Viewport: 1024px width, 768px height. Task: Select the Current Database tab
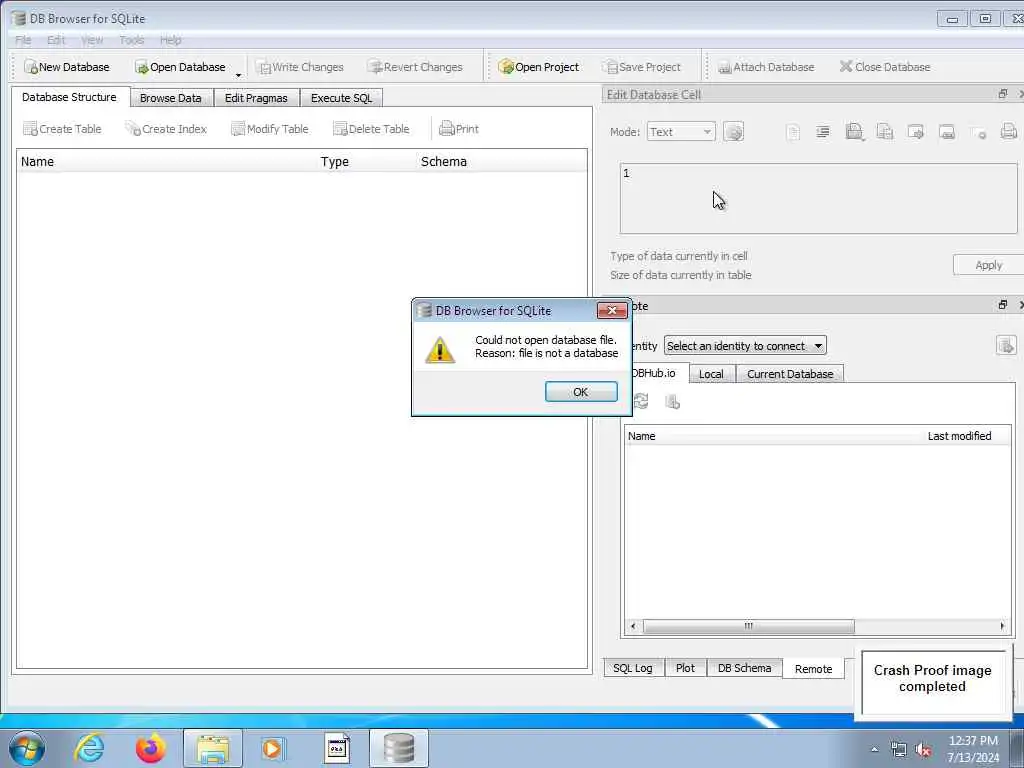pos(790,374)
